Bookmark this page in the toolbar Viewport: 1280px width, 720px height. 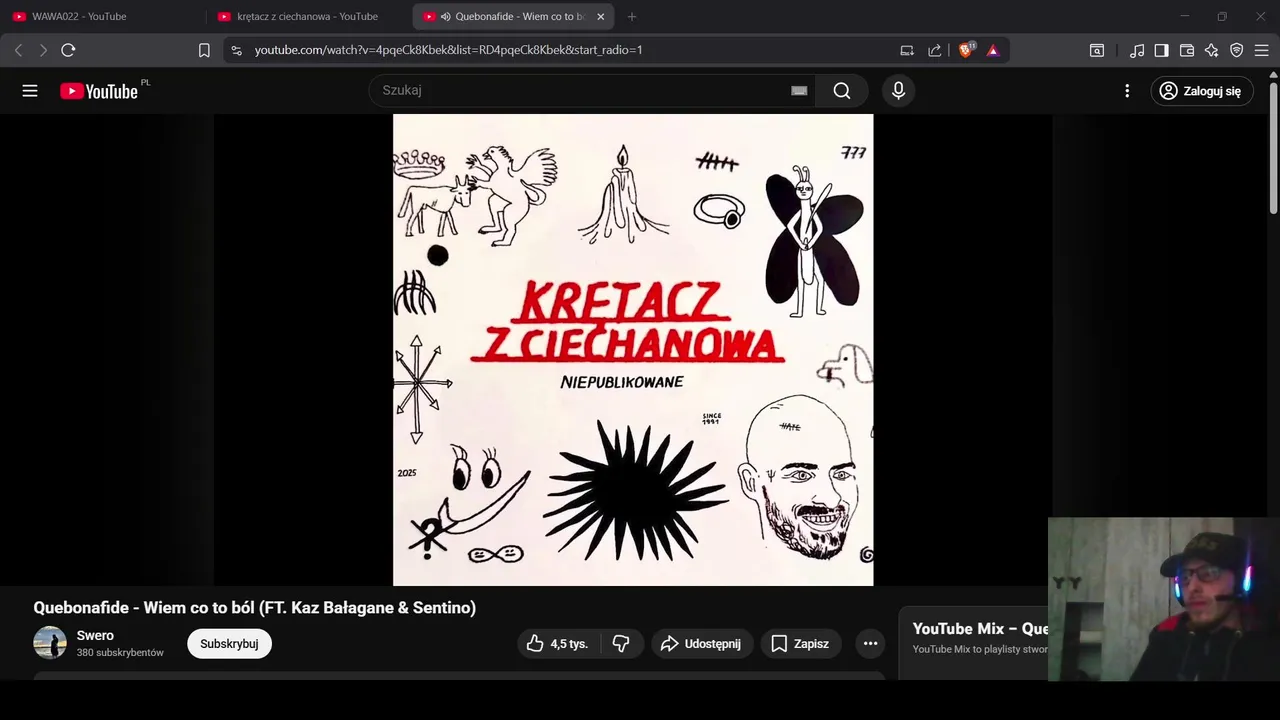[x=204, y=50]
